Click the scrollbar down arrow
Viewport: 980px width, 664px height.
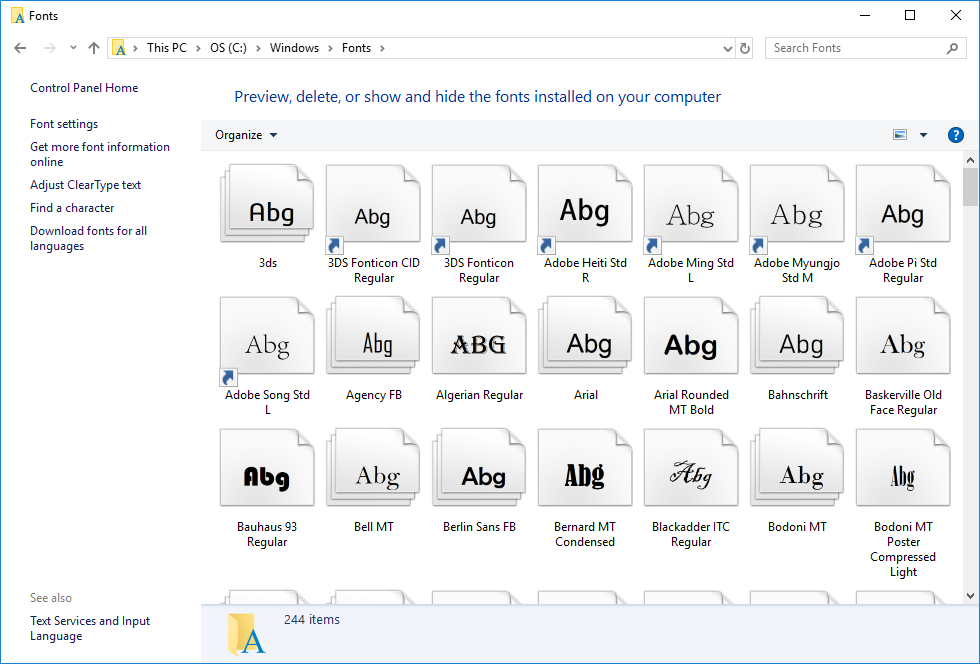(970, 596)
